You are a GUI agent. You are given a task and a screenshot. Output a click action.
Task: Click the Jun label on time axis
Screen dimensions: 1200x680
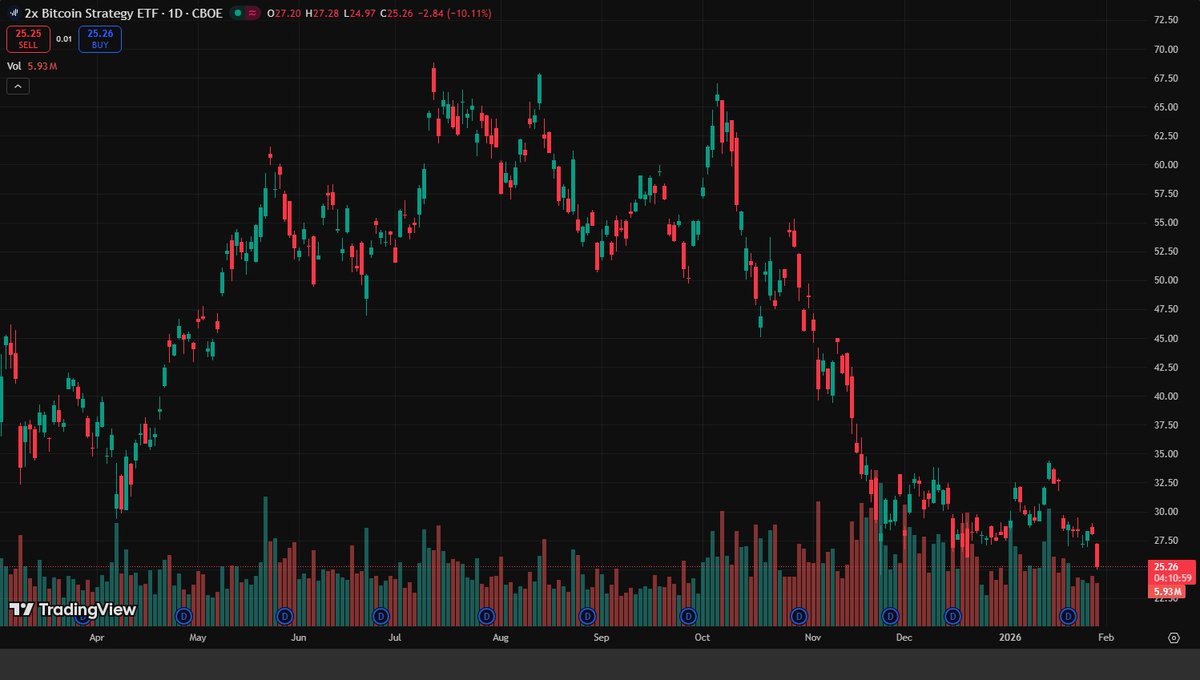click(298, 636)
